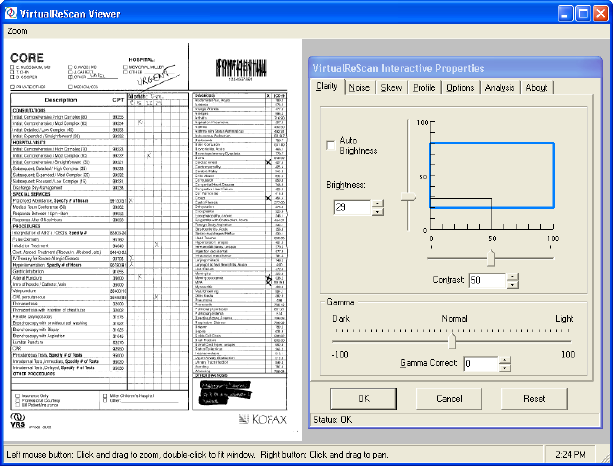
Task: Open the Zoom menu
Action: point(17,31)
